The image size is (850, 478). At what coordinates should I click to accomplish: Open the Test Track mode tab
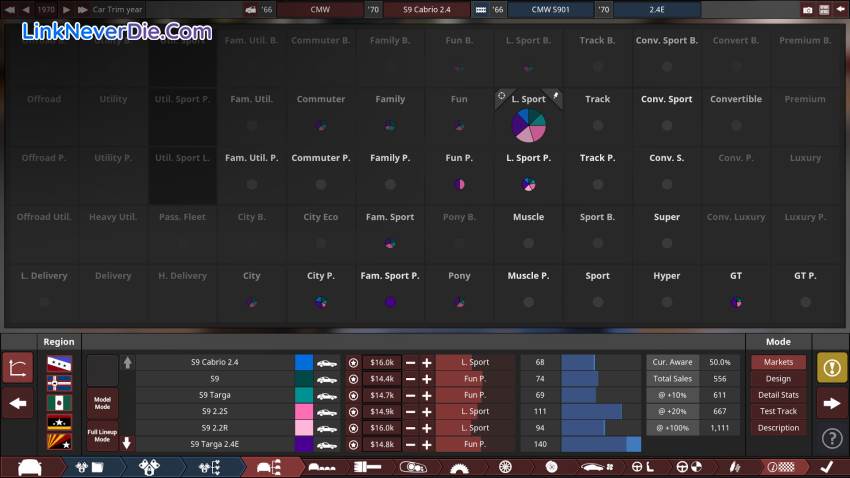pyautogui.click(x=778, y=412)
